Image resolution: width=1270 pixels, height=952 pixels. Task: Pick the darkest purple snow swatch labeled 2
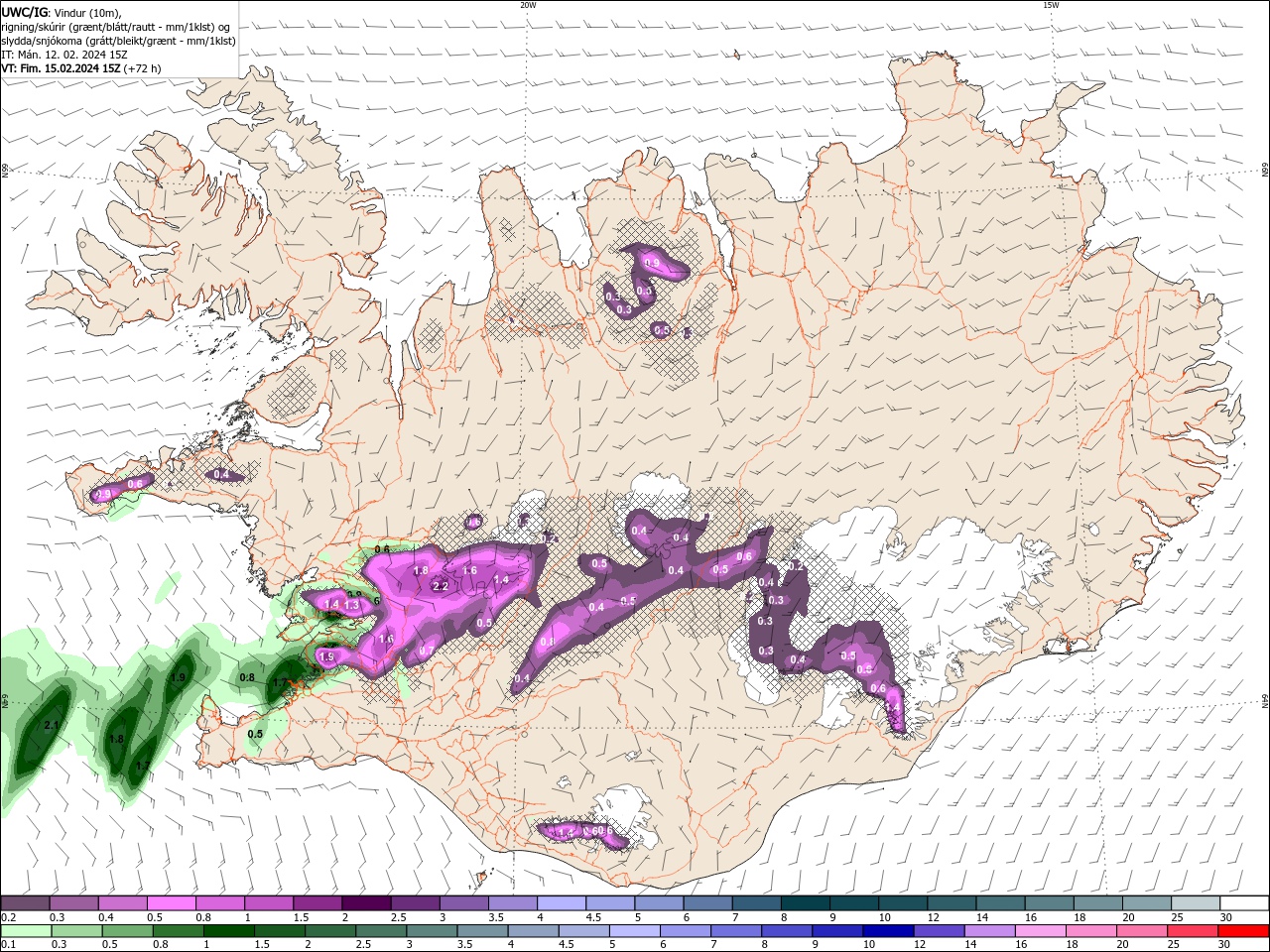(365, 903)
